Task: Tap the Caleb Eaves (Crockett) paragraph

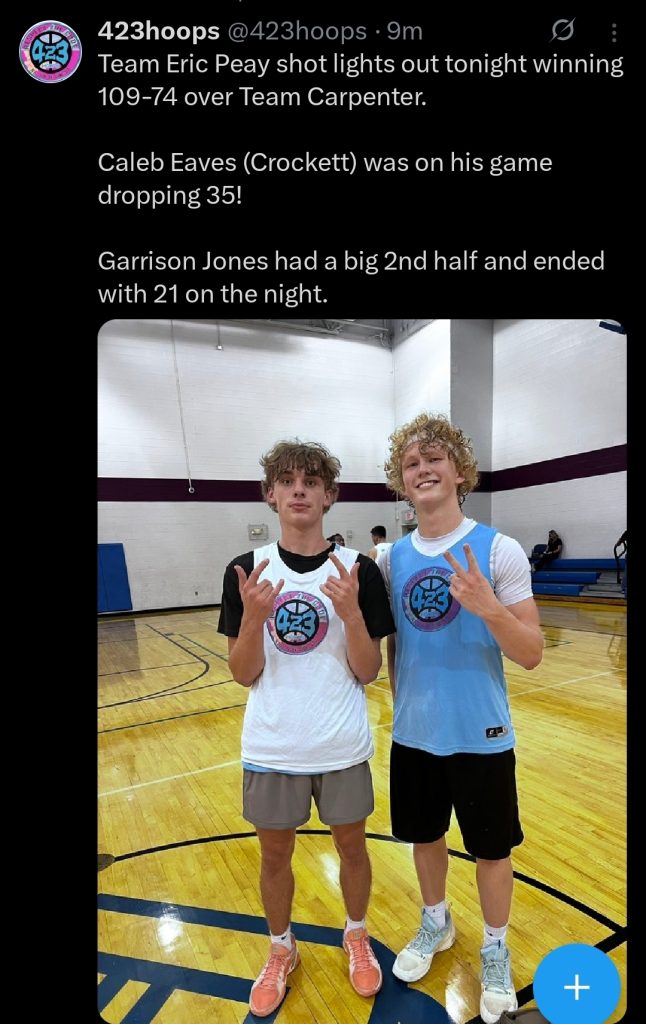Action: tap(325, 178)
